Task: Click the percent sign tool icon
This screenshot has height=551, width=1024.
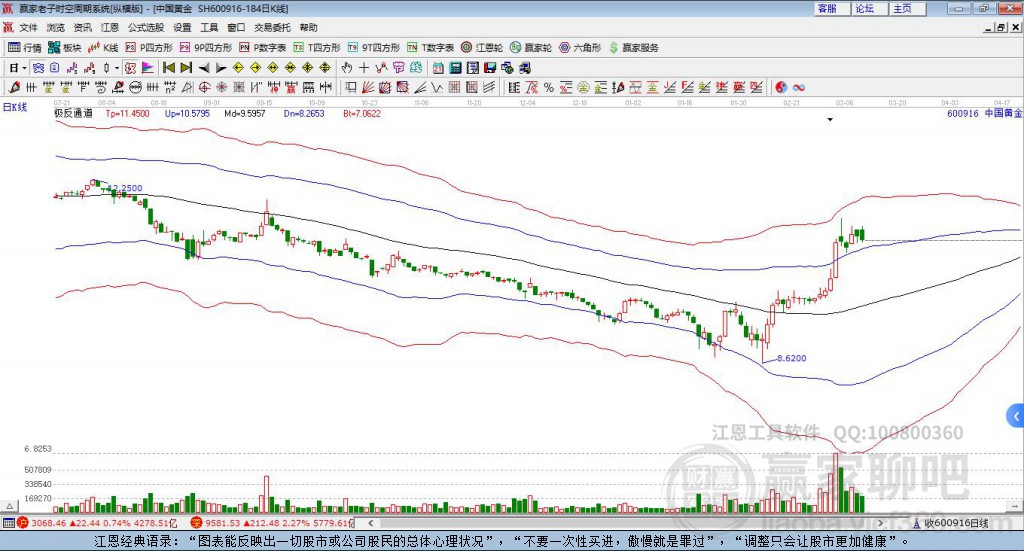Action: (x=549, y=87)
